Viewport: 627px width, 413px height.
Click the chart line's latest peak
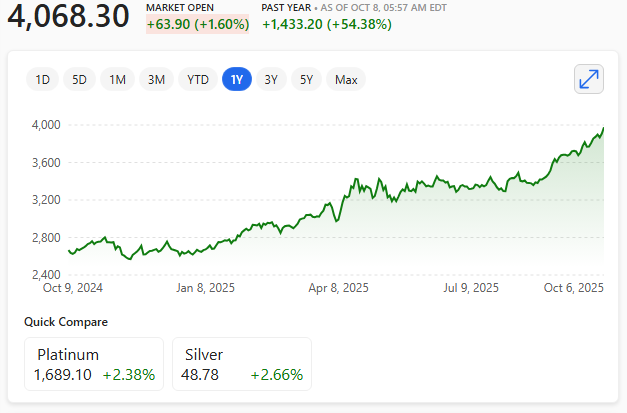pyautogui.click(x=603, y=128)
